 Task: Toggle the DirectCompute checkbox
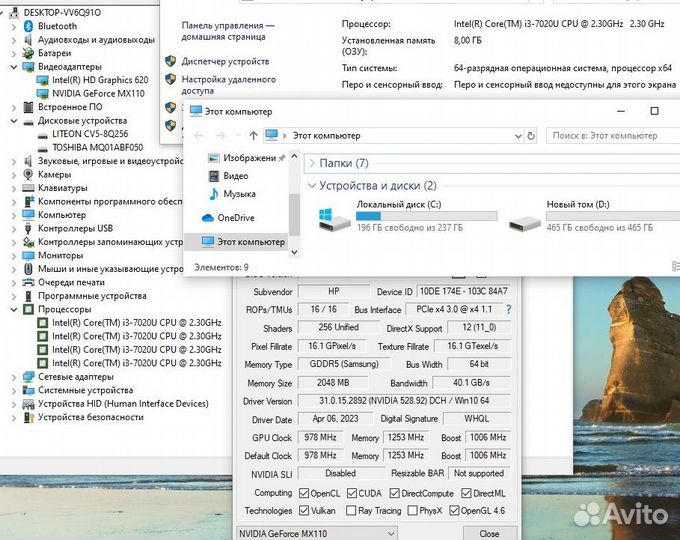pos(394,493)
